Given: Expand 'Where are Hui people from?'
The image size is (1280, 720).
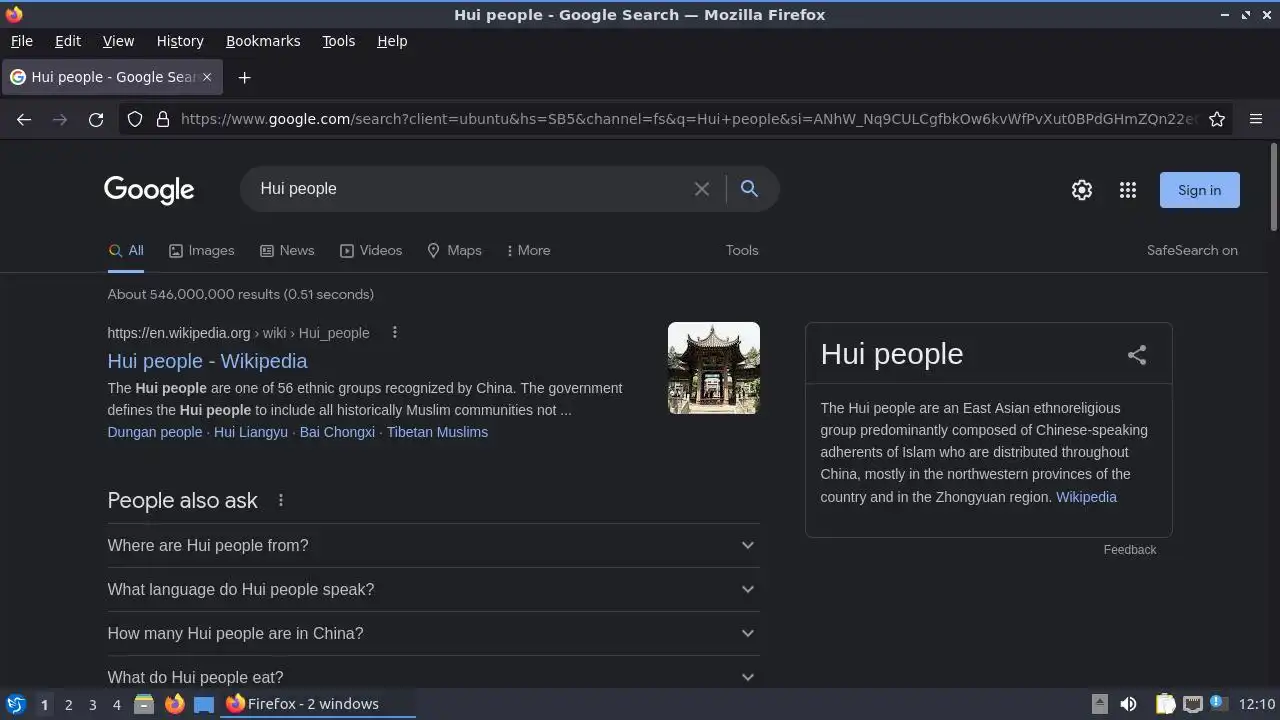Looking at the screenshot, I should coord(433,545).
